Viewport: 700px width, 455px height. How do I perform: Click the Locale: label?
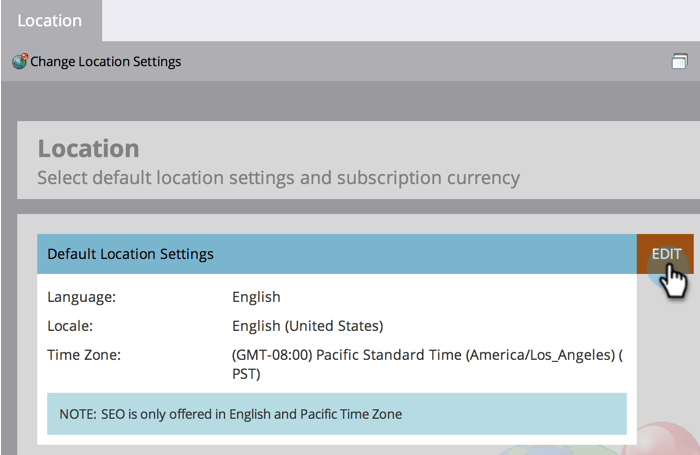(70, 326)
